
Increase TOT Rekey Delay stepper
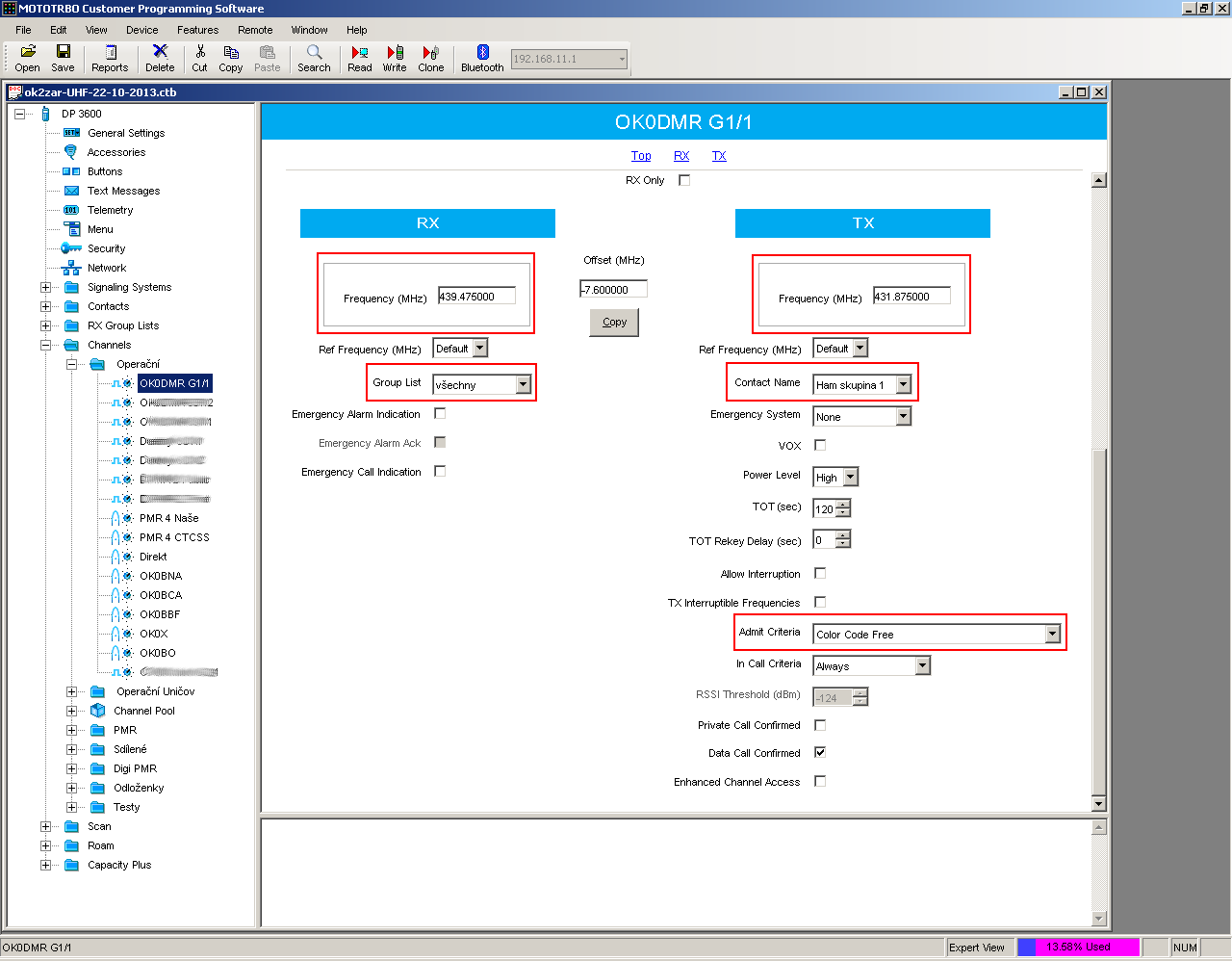843,535
